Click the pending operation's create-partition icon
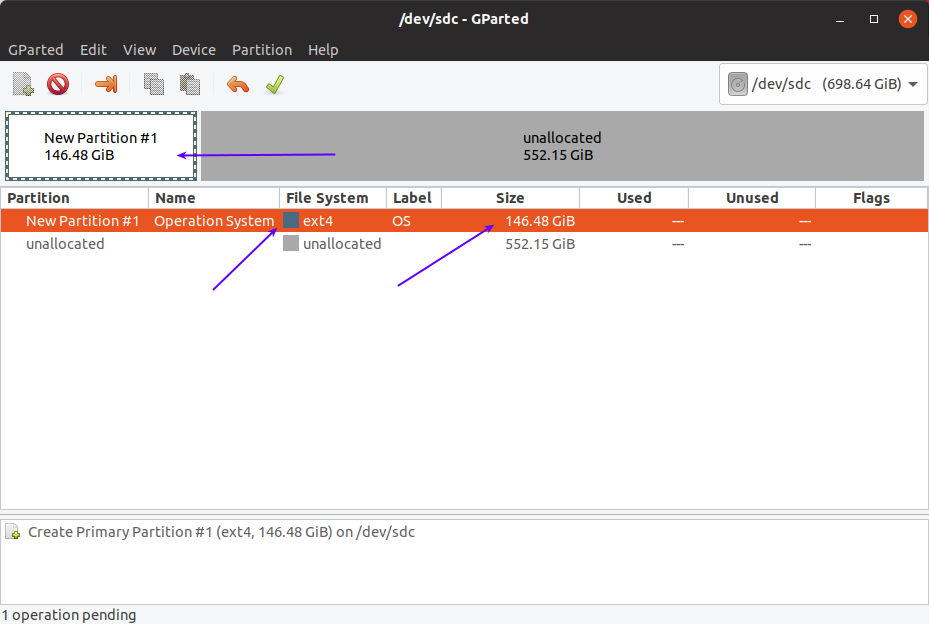 tap(14, 533)
